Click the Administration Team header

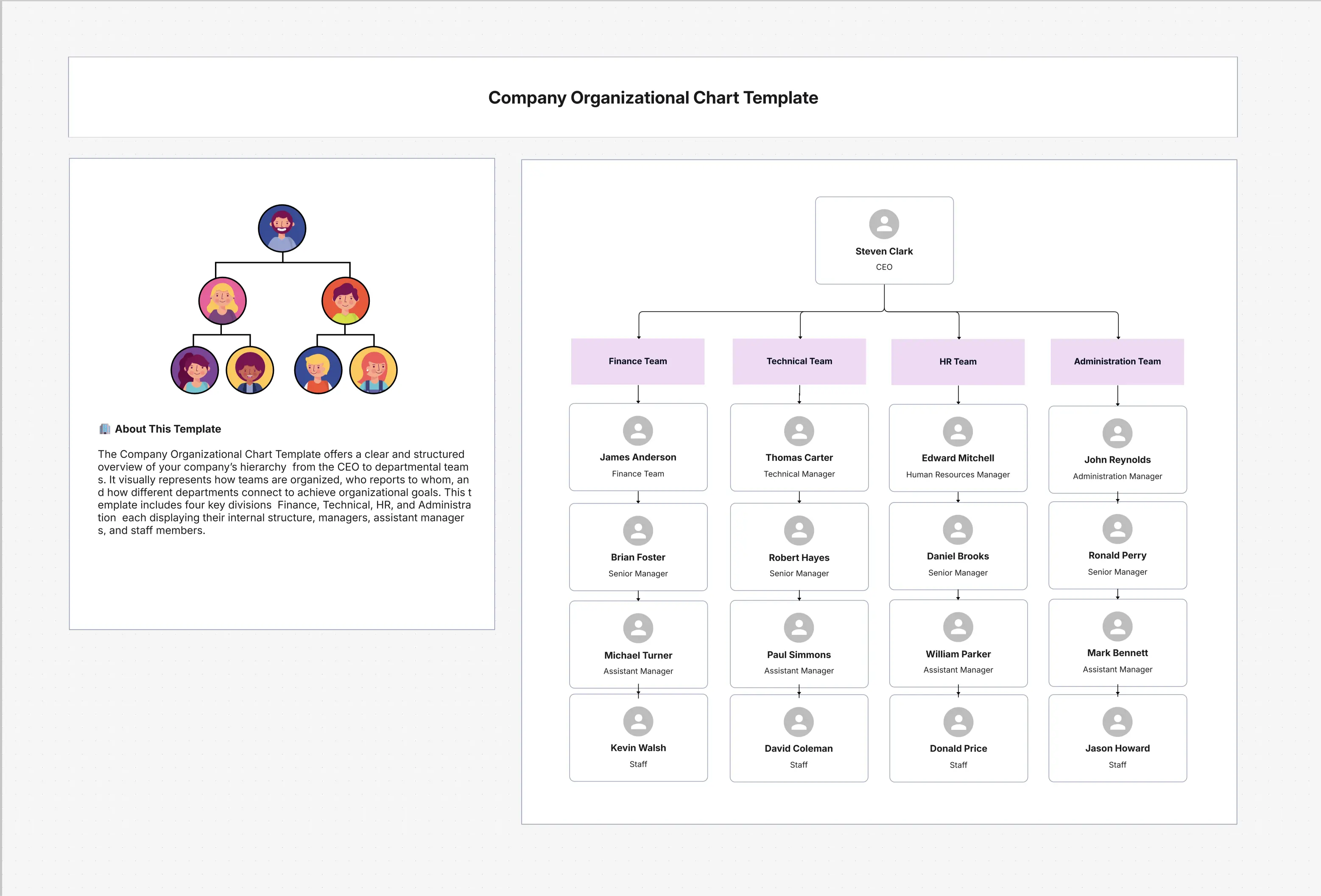[1117, 361]
